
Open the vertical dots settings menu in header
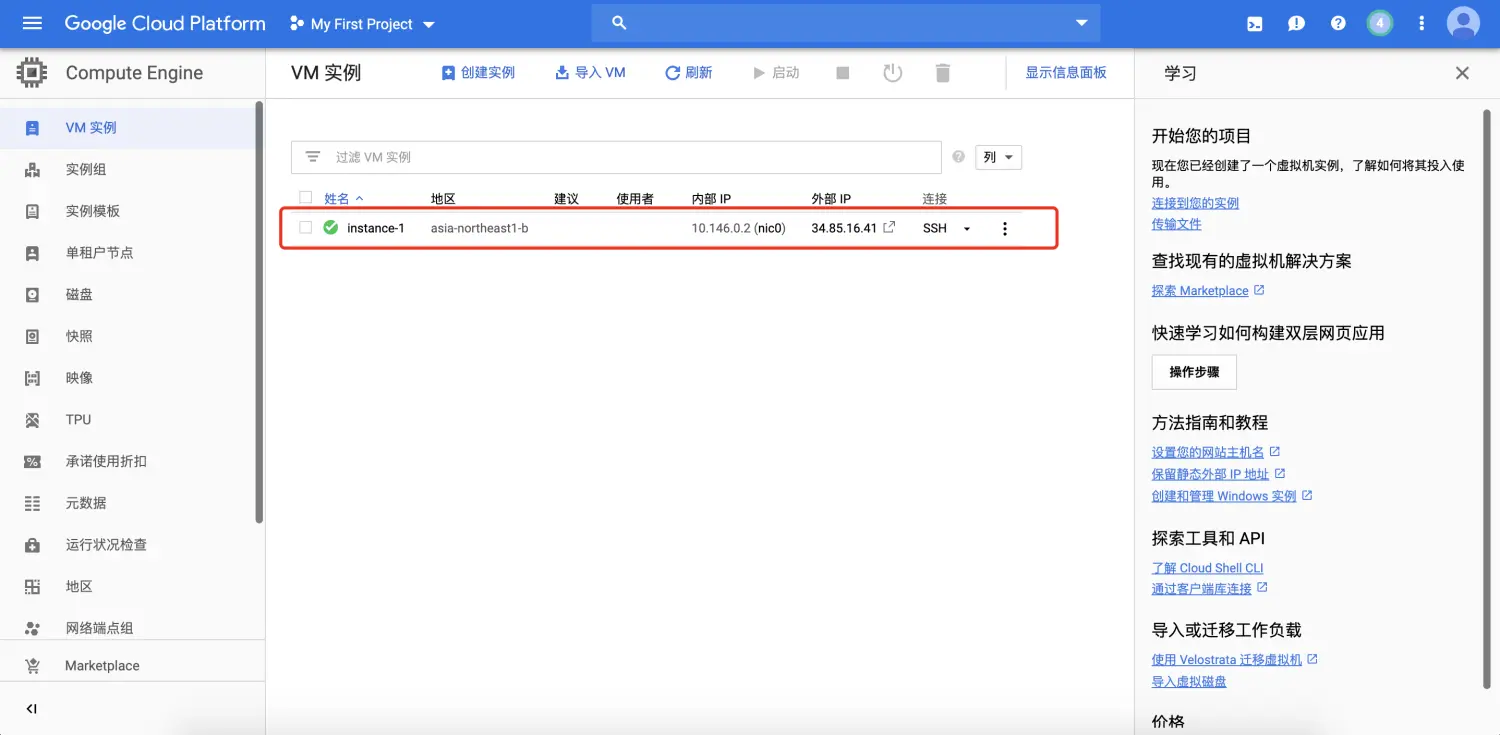coord(1422,23)
